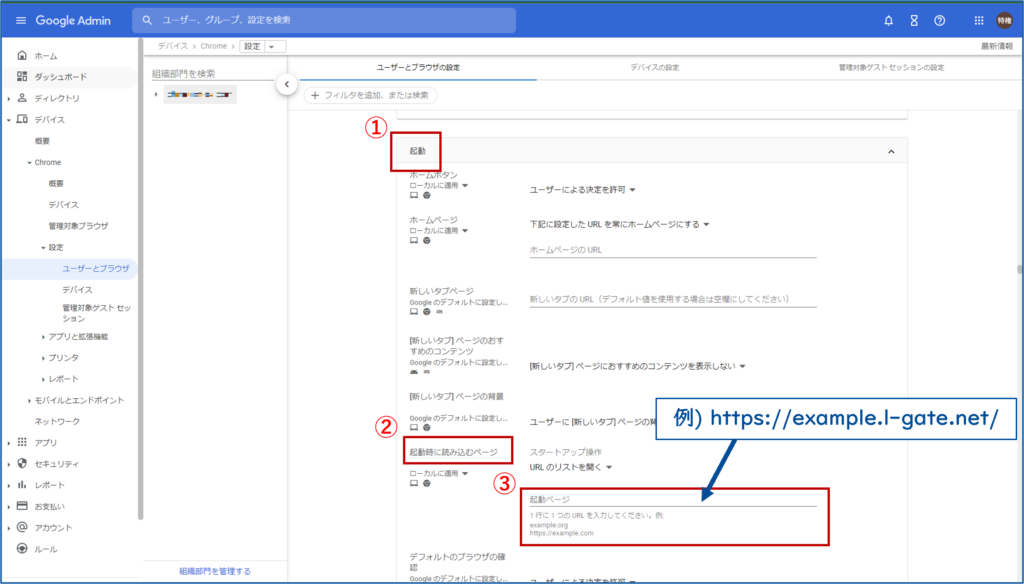Open the main hamburger menu
This screenshot has height=584, width=1024.
[x=21, y=20]
